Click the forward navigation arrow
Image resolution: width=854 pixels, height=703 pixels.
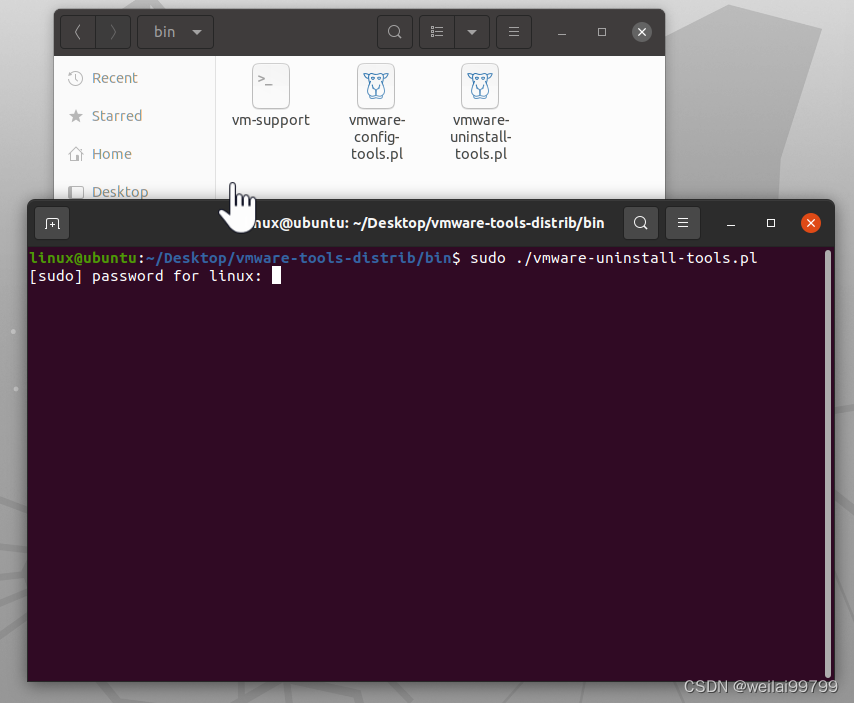point(113,31)
